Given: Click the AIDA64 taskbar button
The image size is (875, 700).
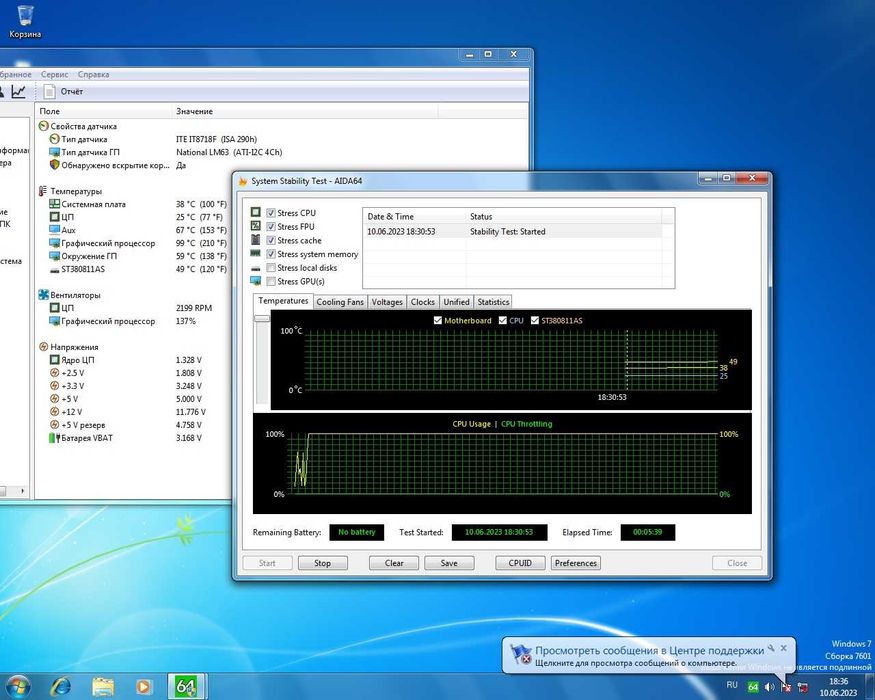Looking at the screenshot, I should point(186,686).
